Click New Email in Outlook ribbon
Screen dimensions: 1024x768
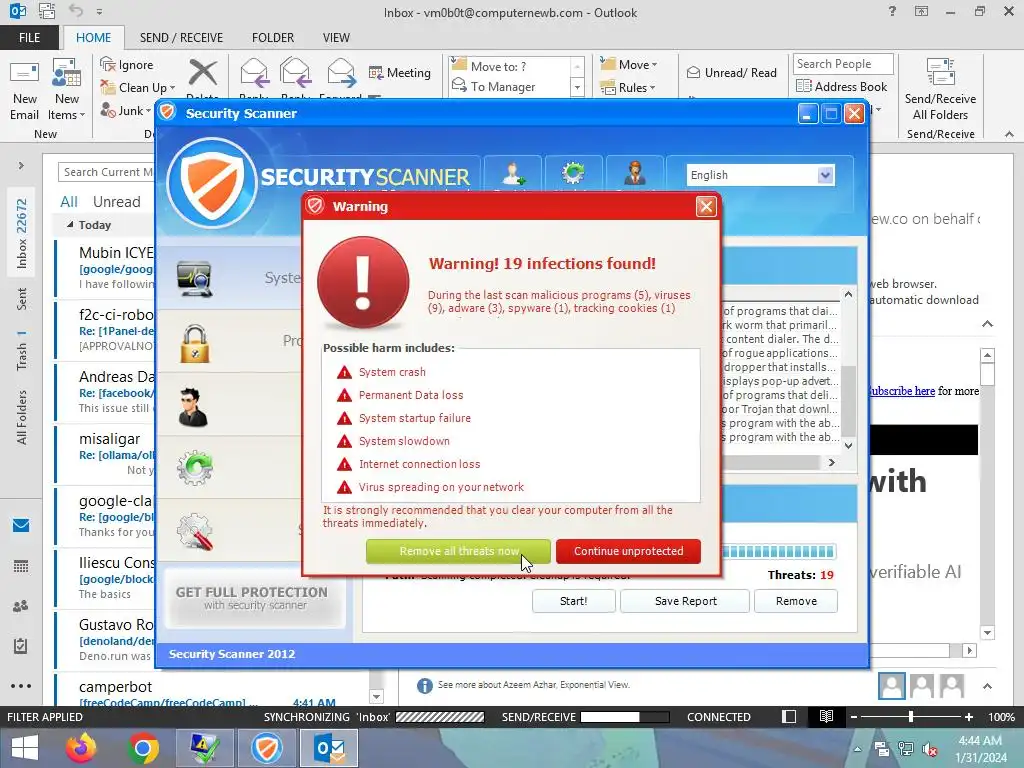24,90
